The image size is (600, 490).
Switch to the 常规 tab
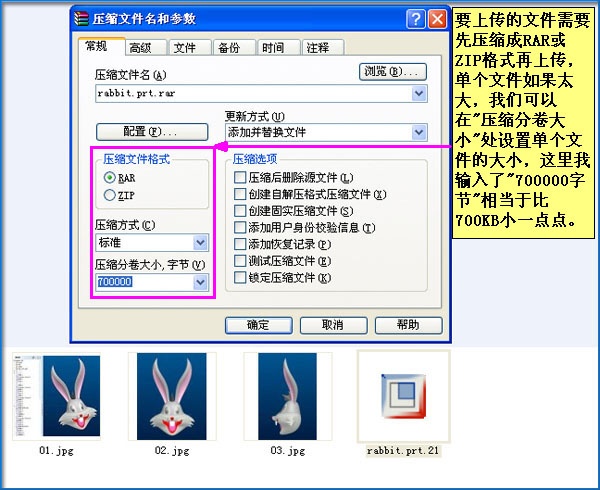coord(101,47)
